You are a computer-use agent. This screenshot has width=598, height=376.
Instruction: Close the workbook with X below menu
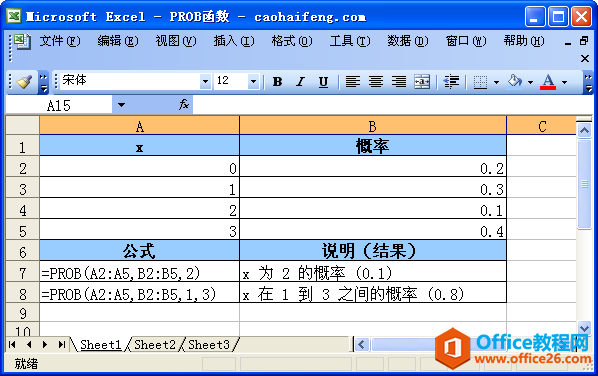click(x=584, y=58)
